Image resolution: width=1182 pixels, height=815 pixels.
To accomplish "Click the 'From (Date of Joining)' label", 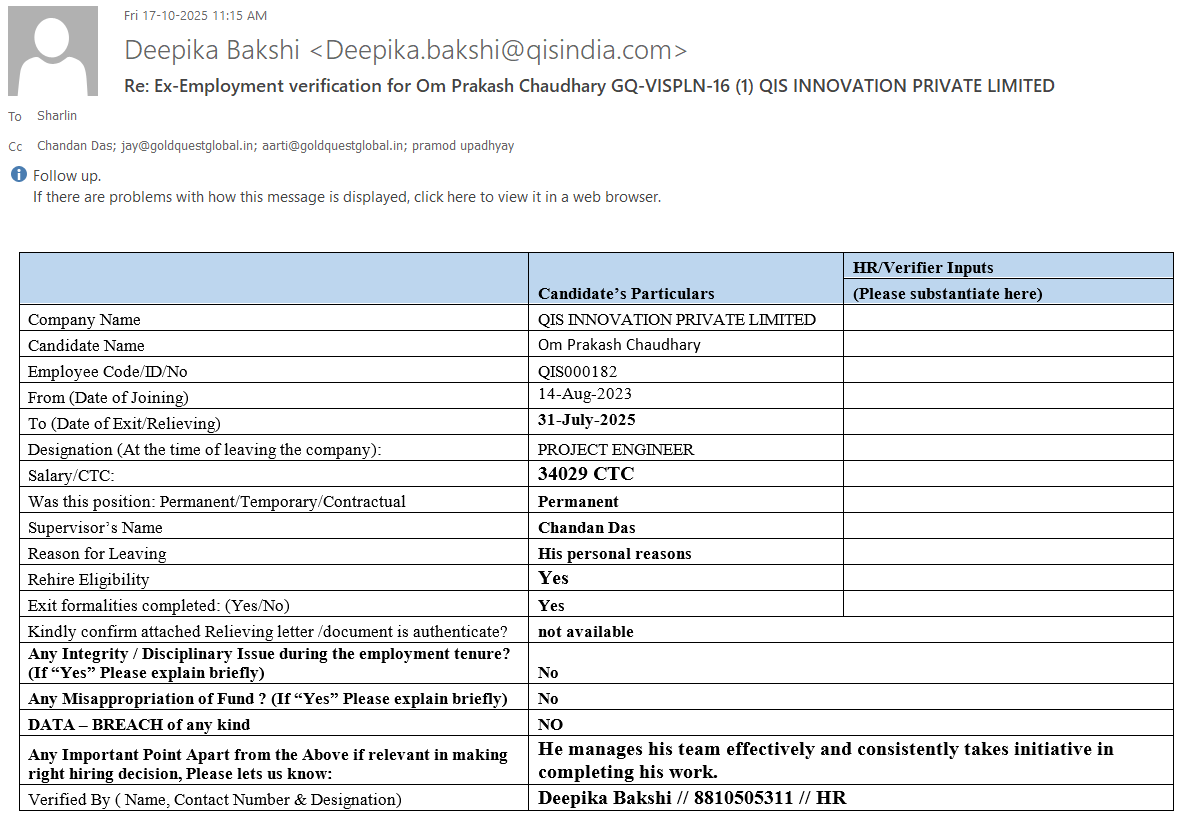I will click(108, 397).
